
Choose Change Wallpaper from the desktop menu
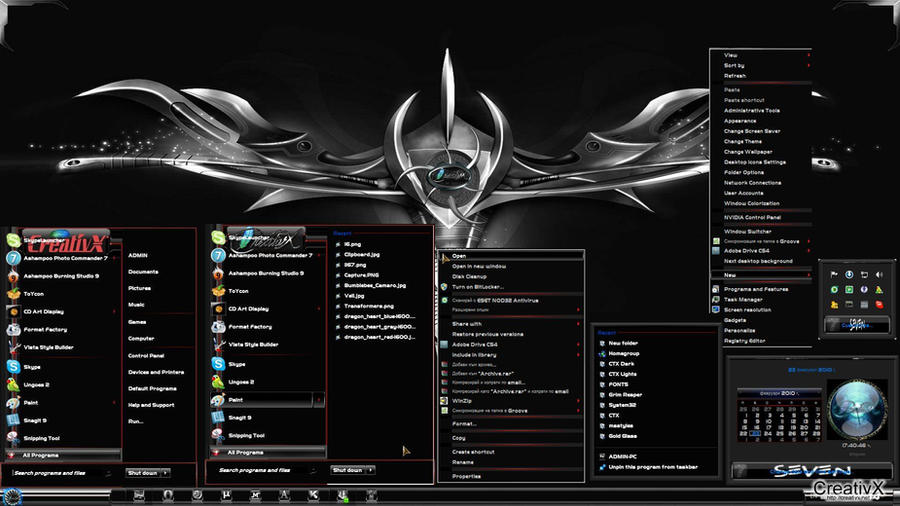(x=748, y=152)
